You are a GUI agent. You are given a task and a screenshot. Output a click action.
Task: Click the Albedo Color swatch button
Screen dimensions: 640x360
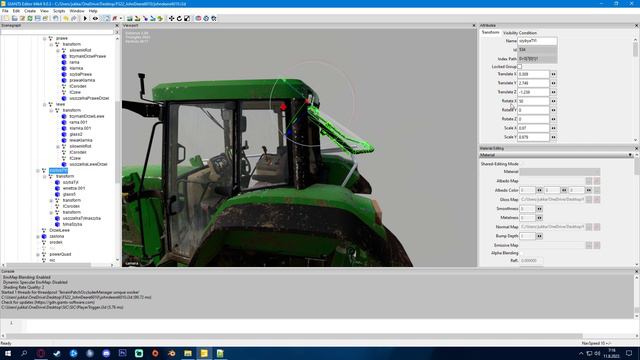[597, 190]
